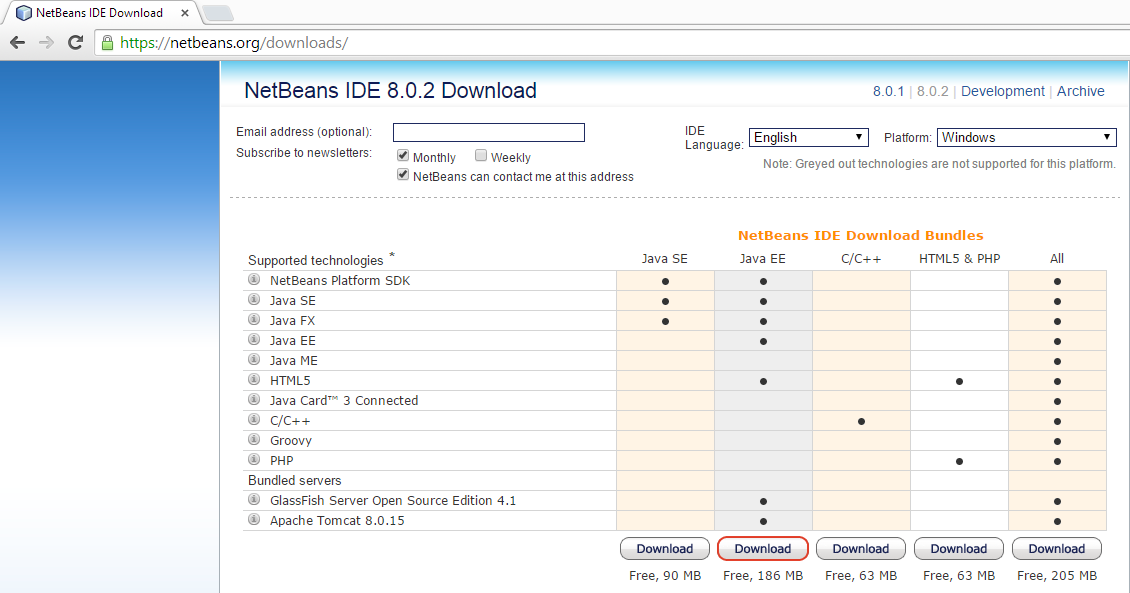Click browser forward arrow
Viewport: 1130px width, 593px height.
[46, 43]
